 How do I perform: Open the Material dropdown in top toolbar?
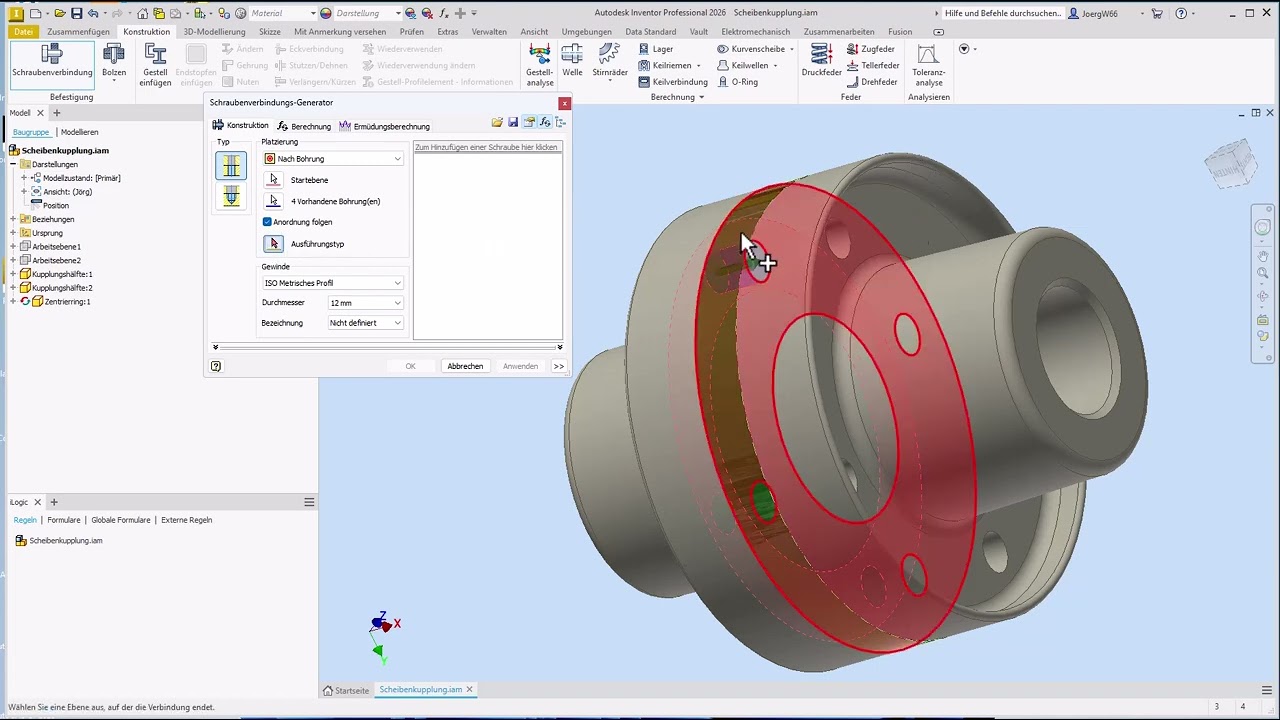pos(282,13)
